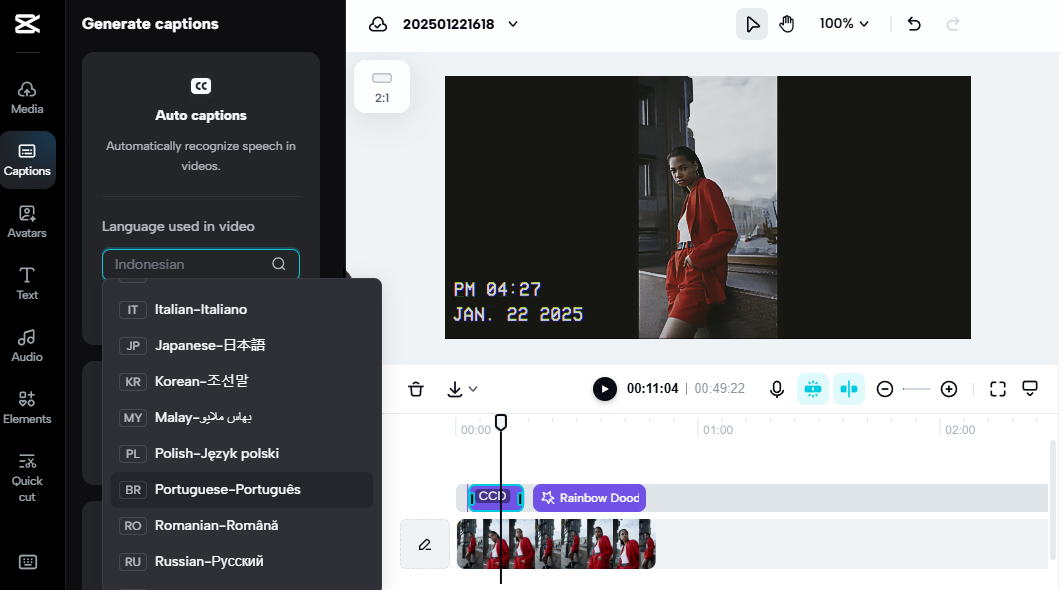Select Russian-Русский option
Screen dimensions: 1063x590
[242, 562]
